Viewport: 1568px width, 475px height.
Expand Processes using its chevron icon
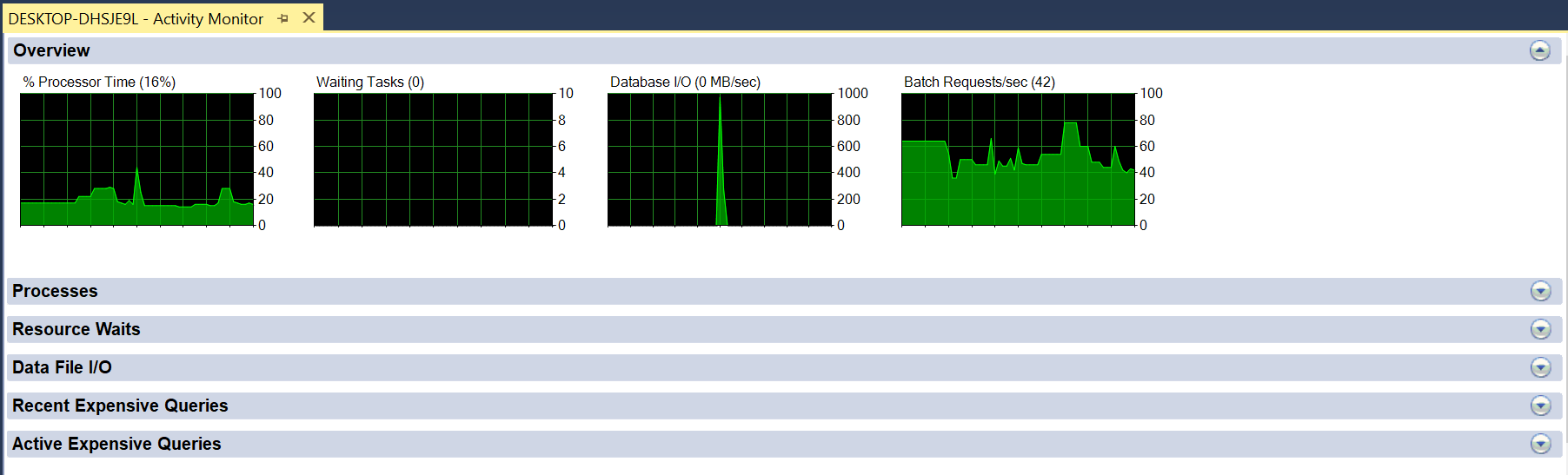point(1540,291)
